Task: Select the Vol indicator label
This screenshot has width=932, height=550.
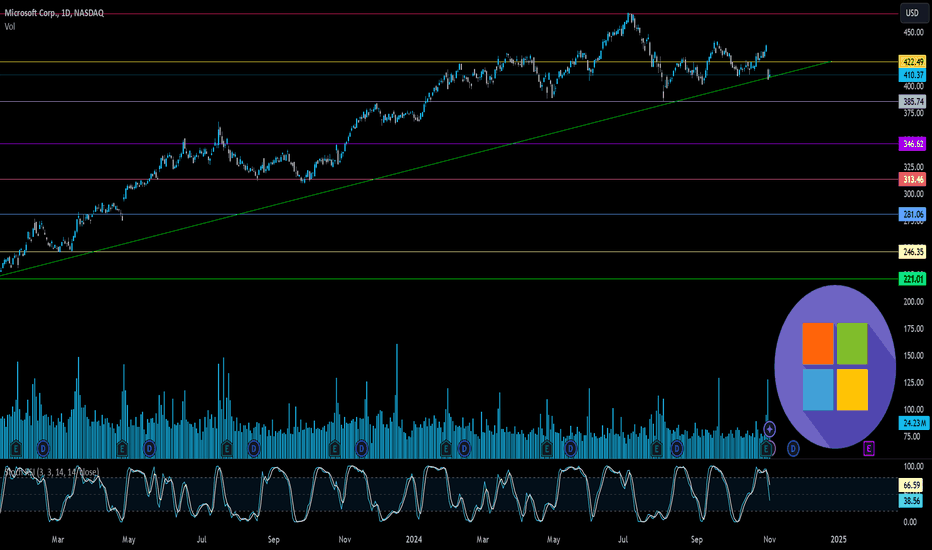Action: (x=10, y=27)
